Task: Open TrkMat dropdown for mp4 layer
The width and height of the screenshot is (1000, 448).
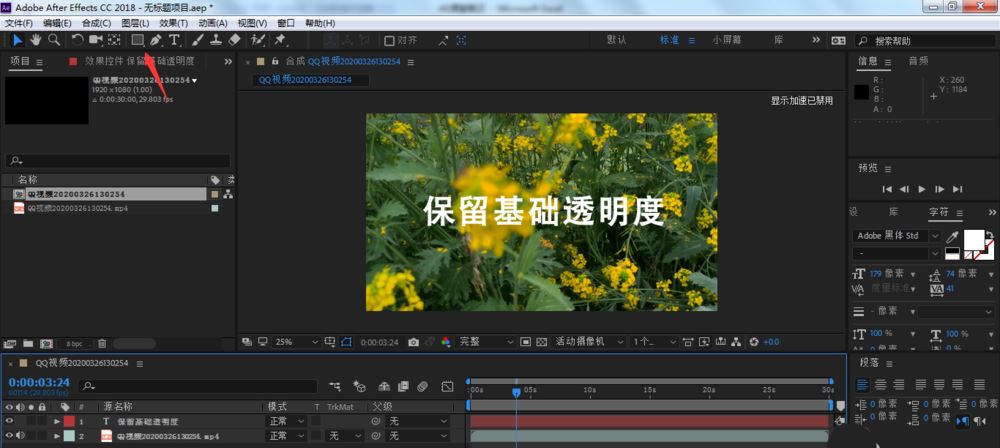Action: 344,436
